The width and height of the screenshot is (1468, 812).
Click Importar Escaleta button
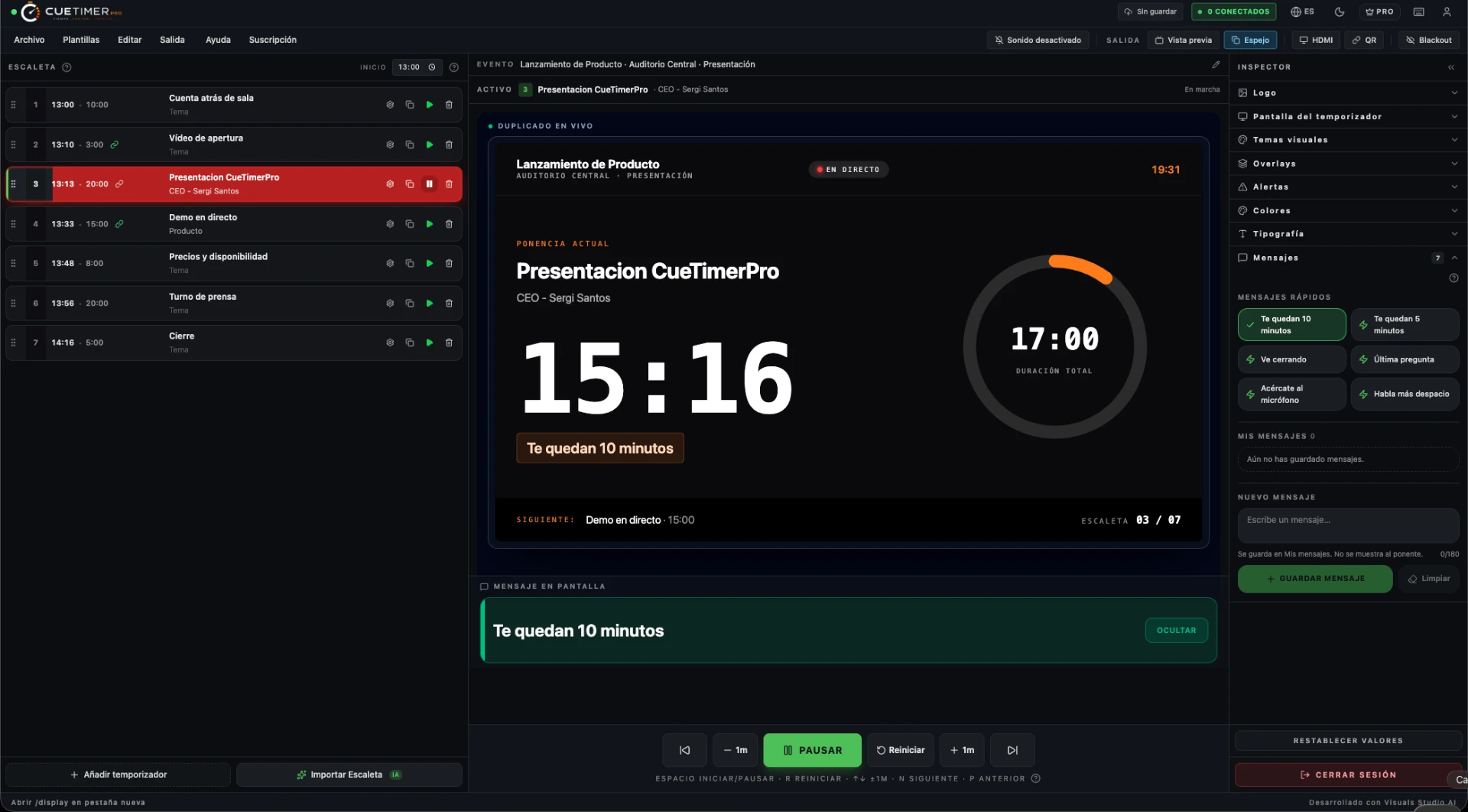(x=349, y=775)
